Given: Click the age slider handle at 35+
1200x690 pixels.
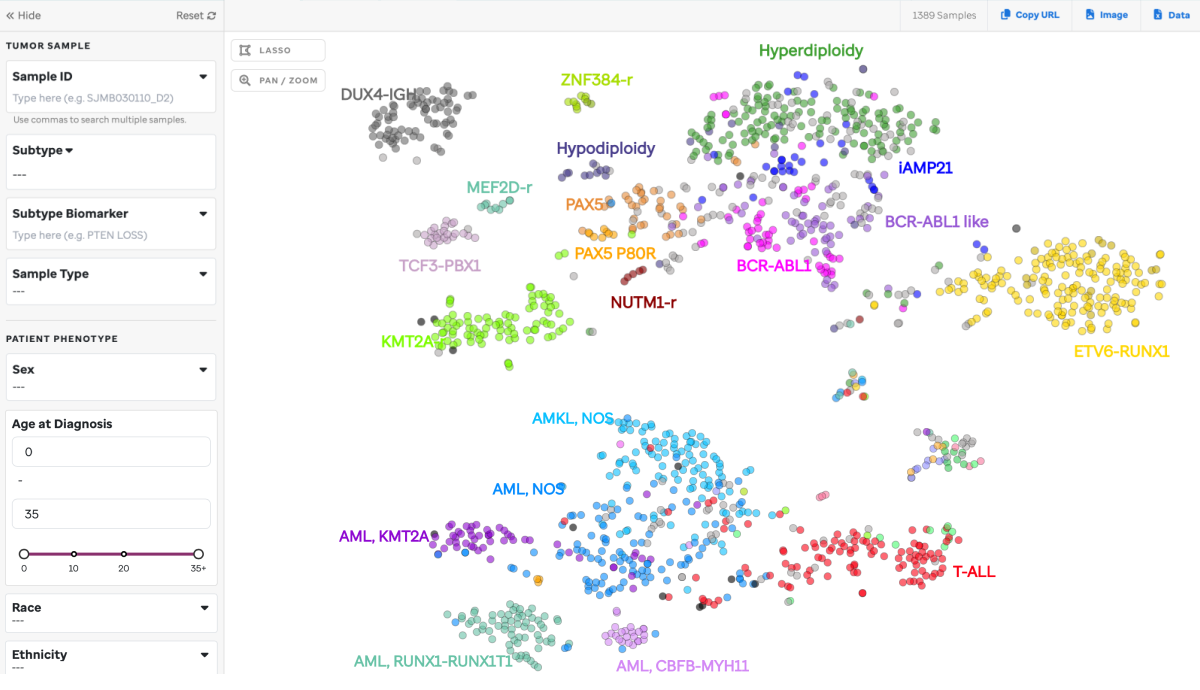Looking at the screenshot, I should tap(198, 554).
